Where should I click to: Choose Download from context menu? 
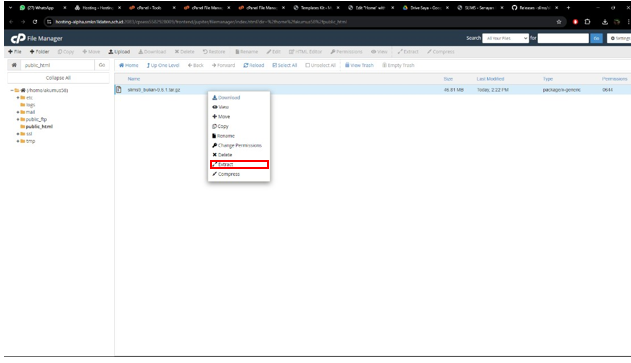point(239,98)
